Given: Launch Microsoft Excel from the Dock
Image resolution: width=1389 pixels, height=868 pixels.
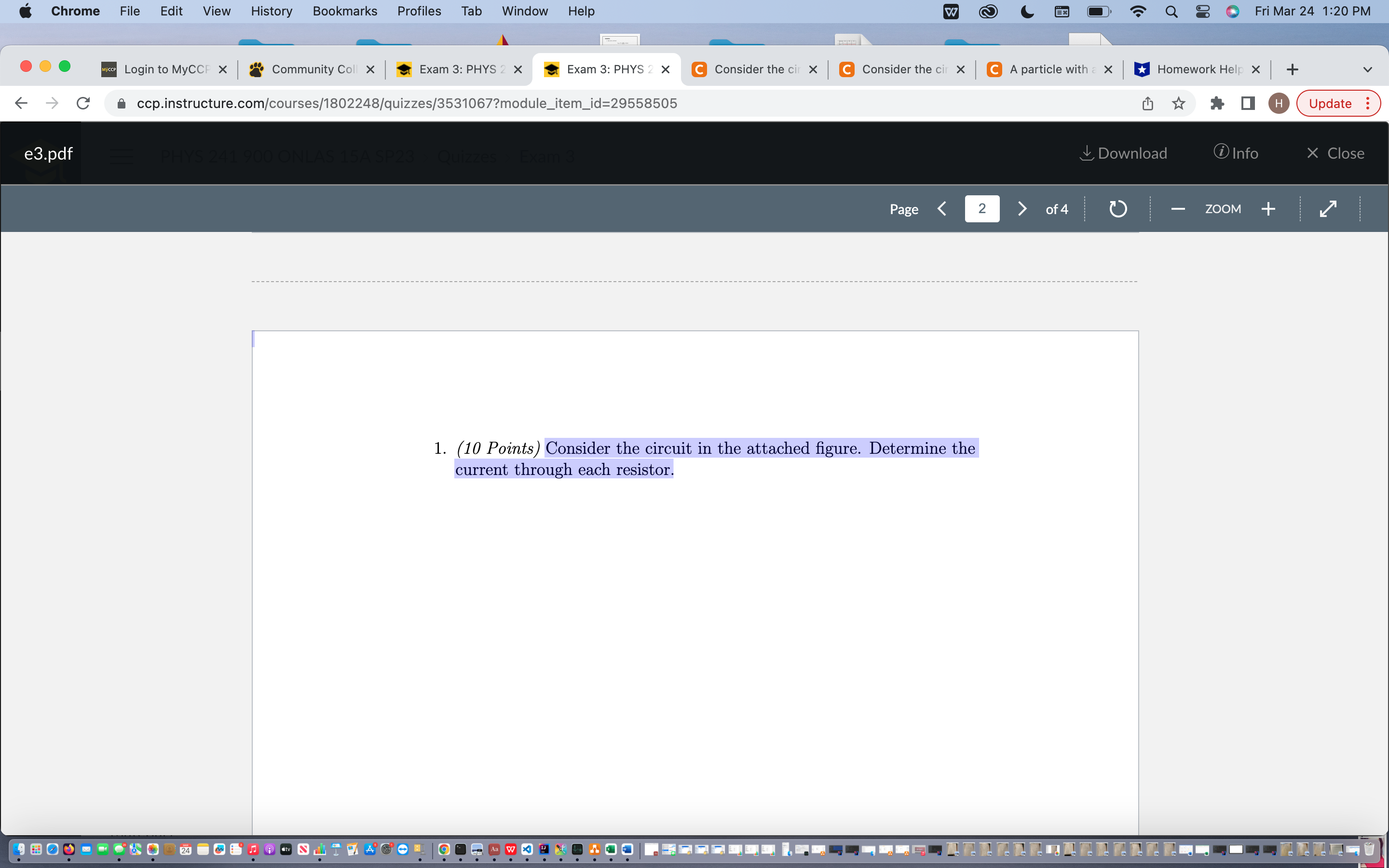Looking at the screenshot, I should click(611, 850).
